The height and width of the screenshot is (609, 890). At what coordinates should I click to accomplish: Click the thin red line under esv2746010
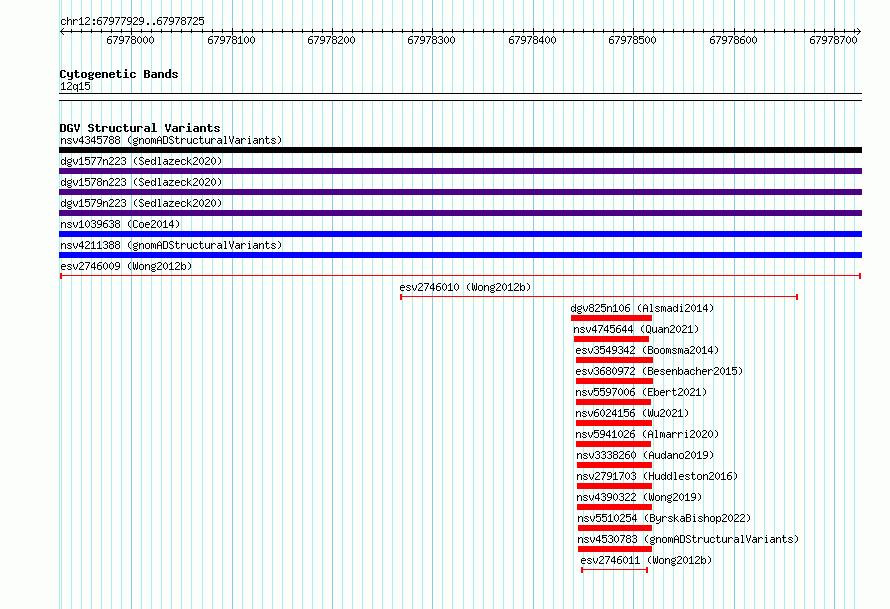599,297
